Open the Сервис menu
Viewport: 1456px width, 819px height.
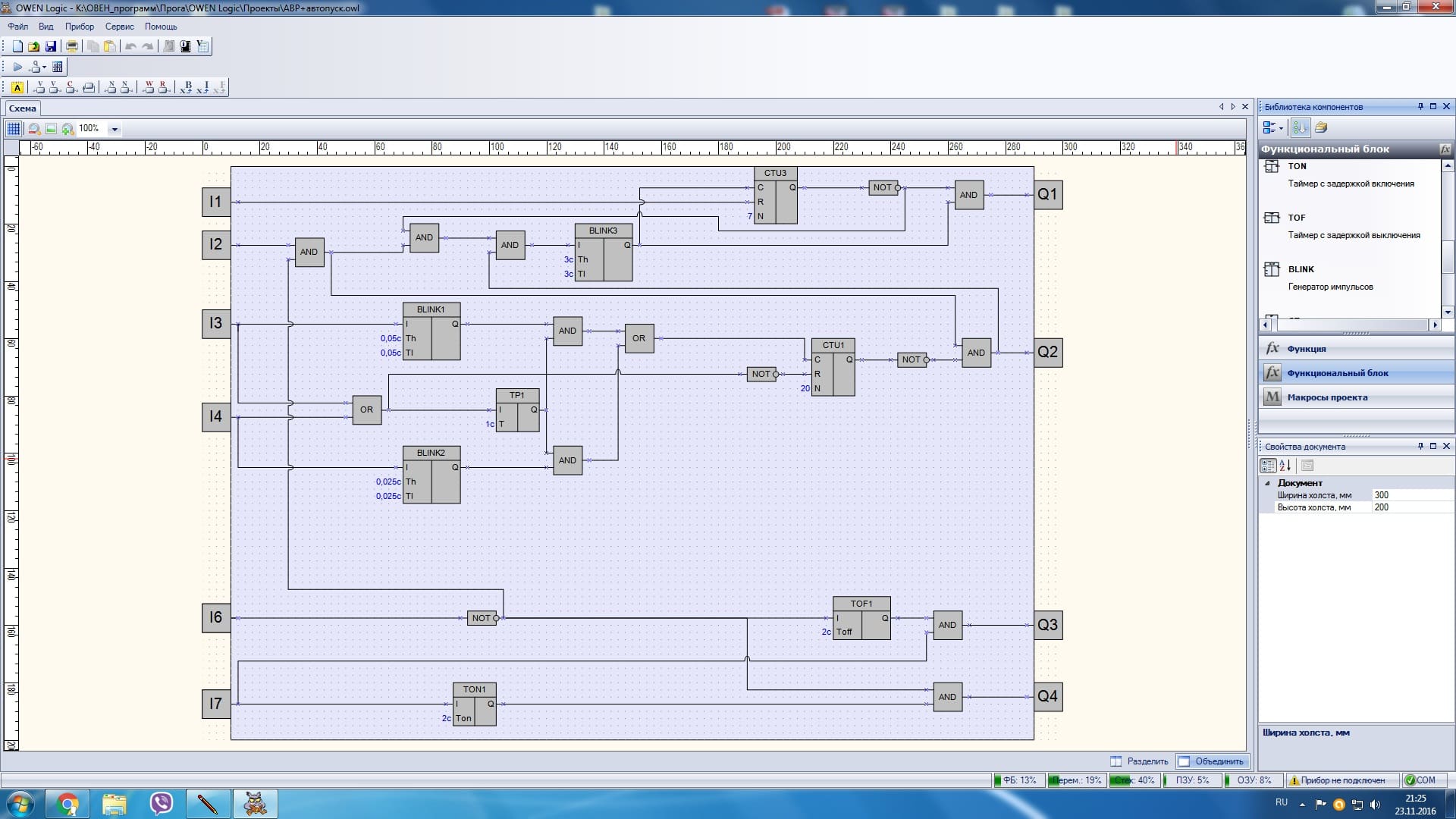coord(119,27)
